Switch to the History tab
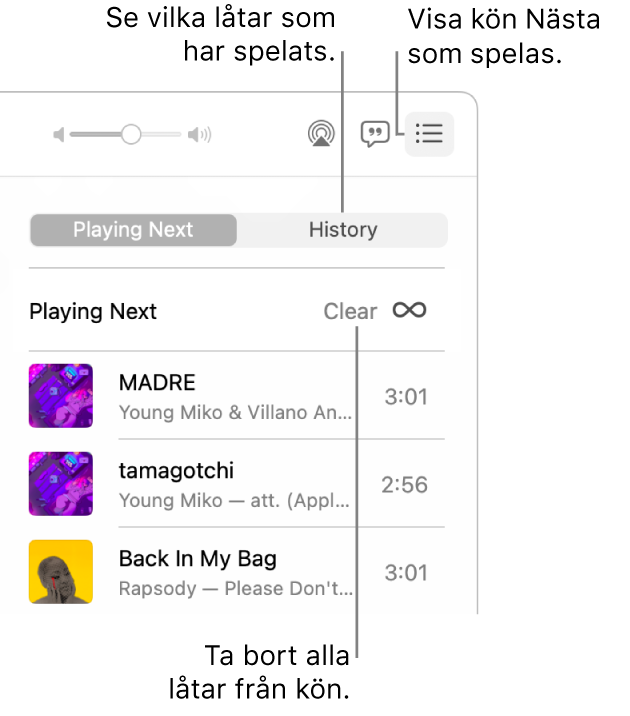 click(x=342, y=230)
